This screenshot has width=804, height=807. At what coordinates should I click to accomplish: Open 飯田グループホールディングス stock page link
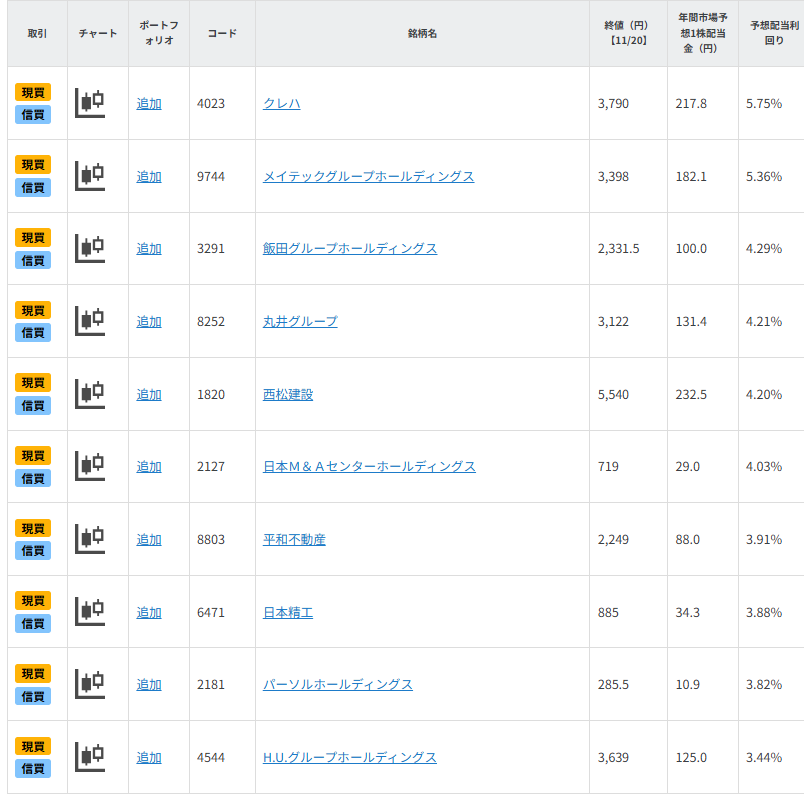coord(350,248)
